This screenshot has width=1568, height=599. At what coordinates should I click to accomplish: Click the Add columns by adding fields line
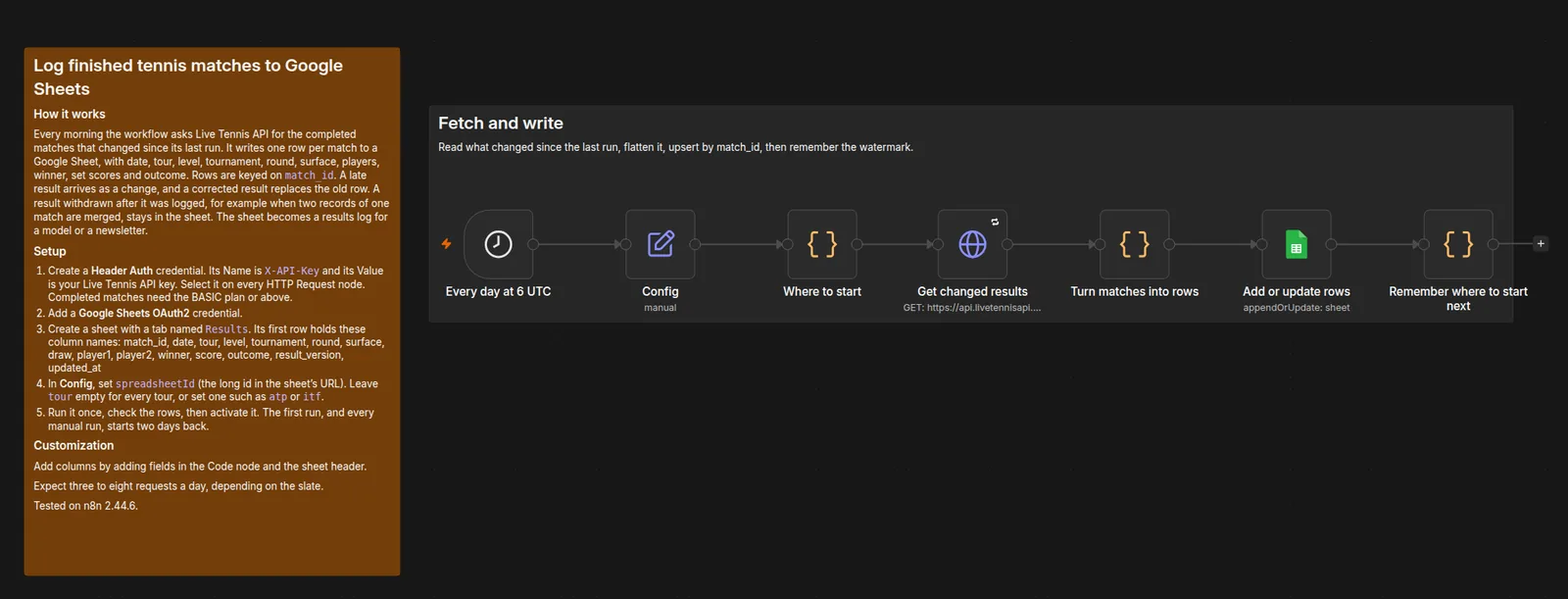(200, 467)
